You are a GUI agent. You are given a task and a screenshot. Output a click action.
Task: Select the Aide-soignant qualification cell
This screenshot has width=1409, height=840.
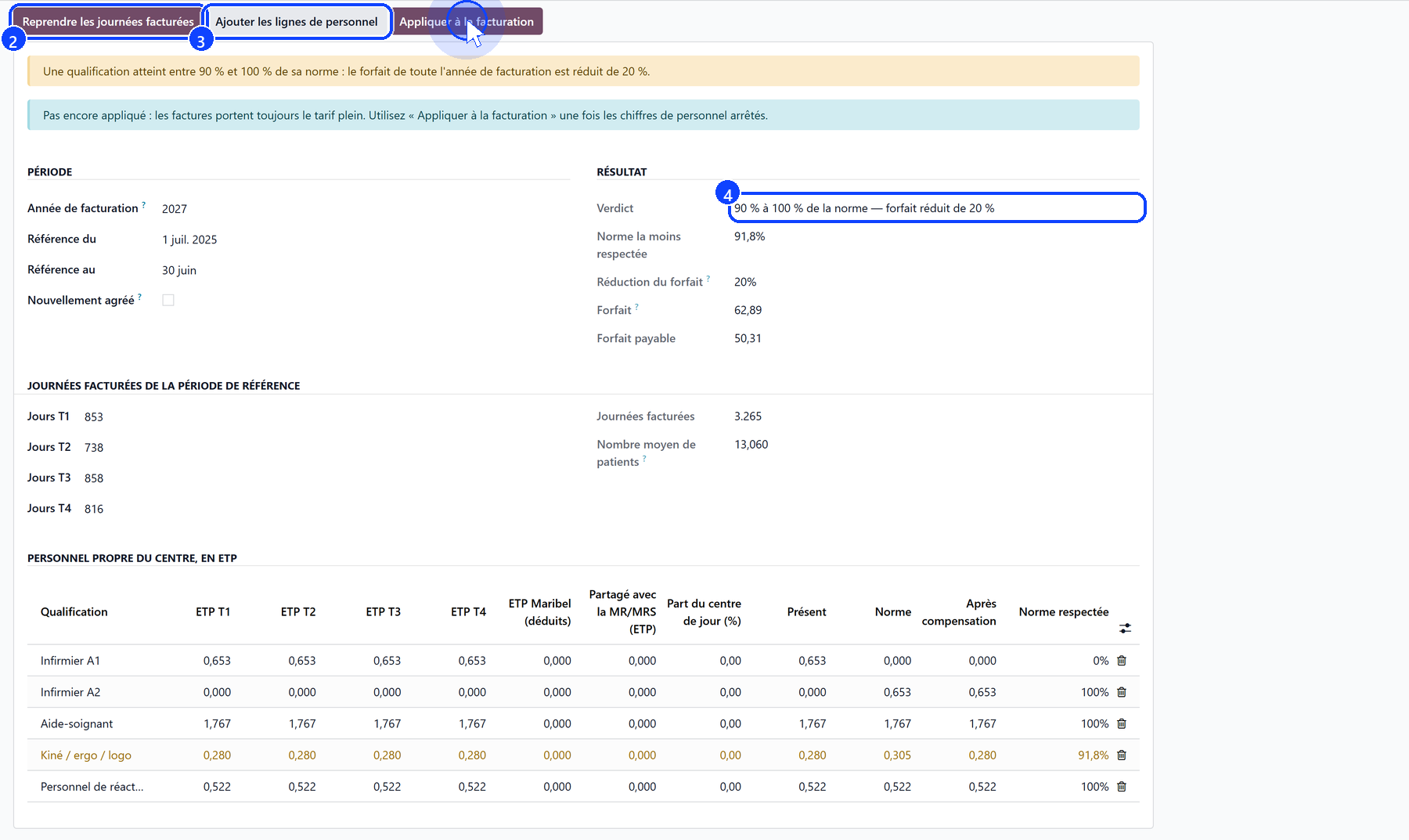tap(77, 723)
